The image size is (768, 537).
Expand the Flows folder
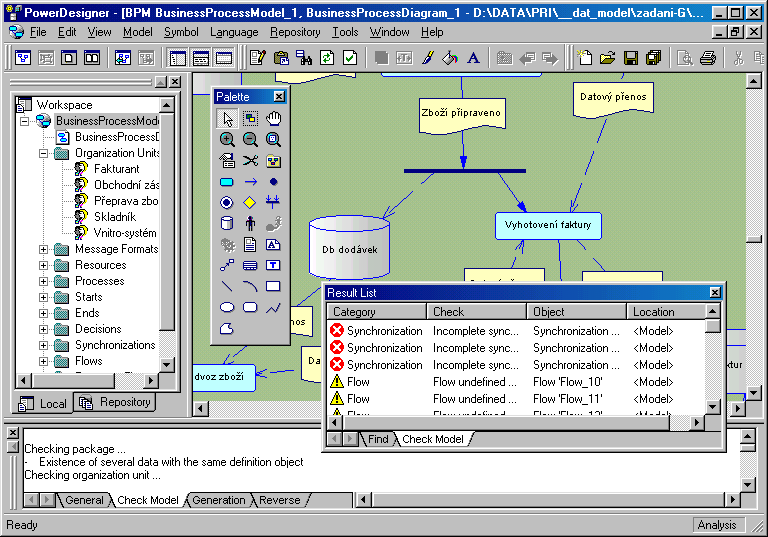[43, 361]
